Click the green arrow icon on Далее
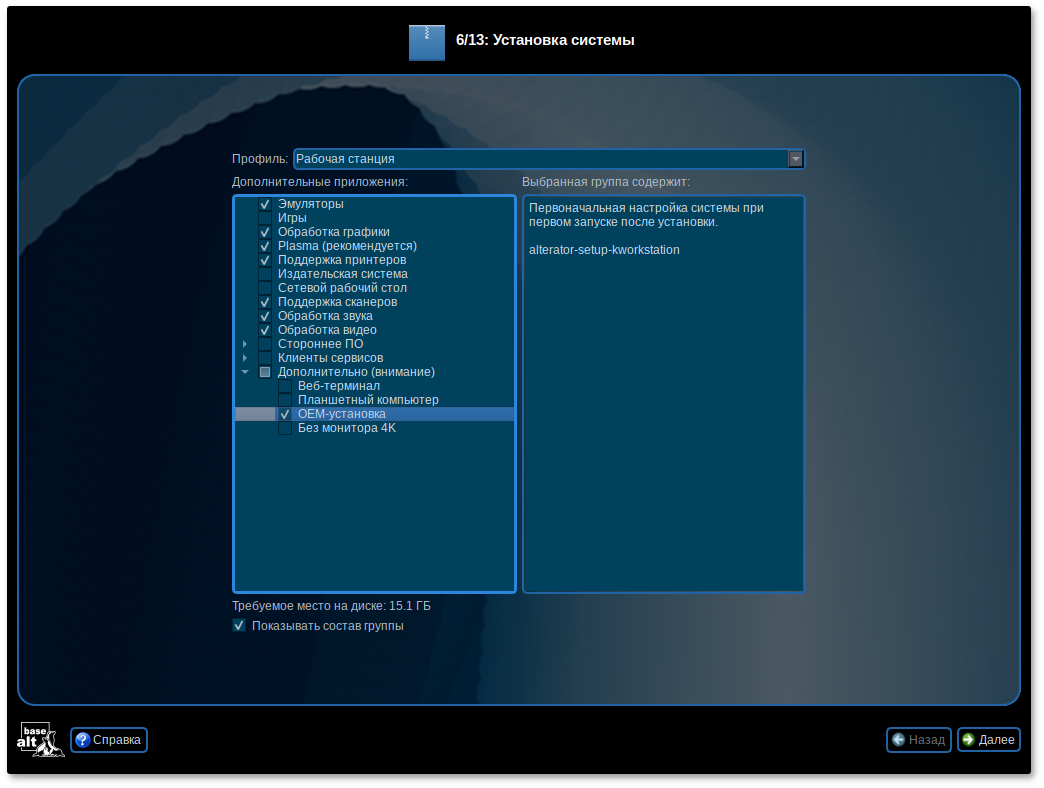 pos(968,740)
